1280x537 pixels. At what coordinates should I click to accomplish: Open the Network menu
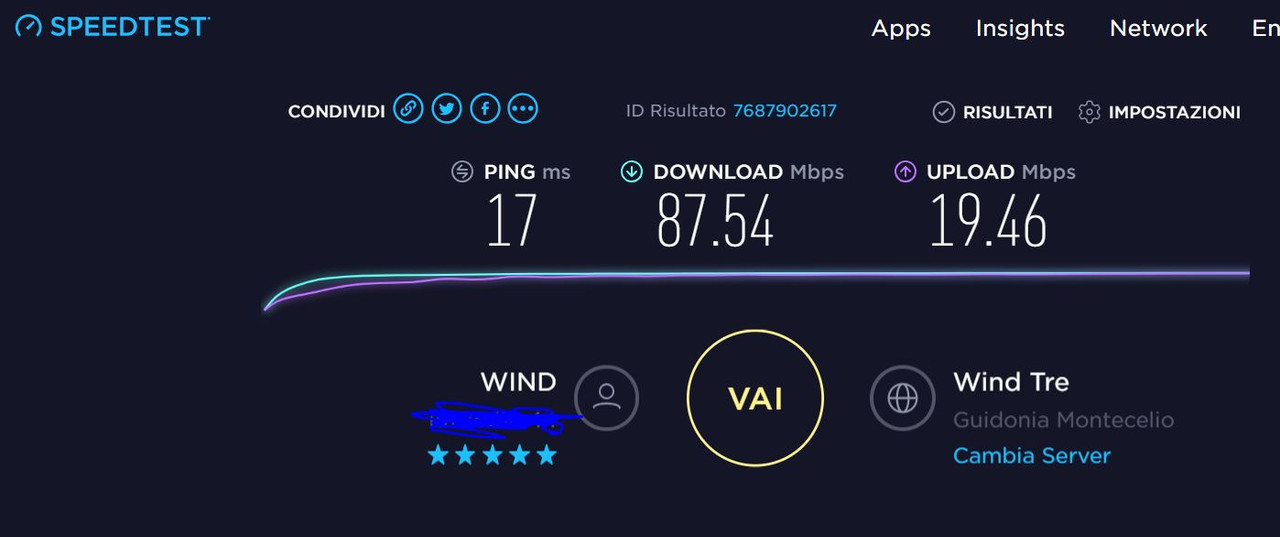tap(1158, 28)
